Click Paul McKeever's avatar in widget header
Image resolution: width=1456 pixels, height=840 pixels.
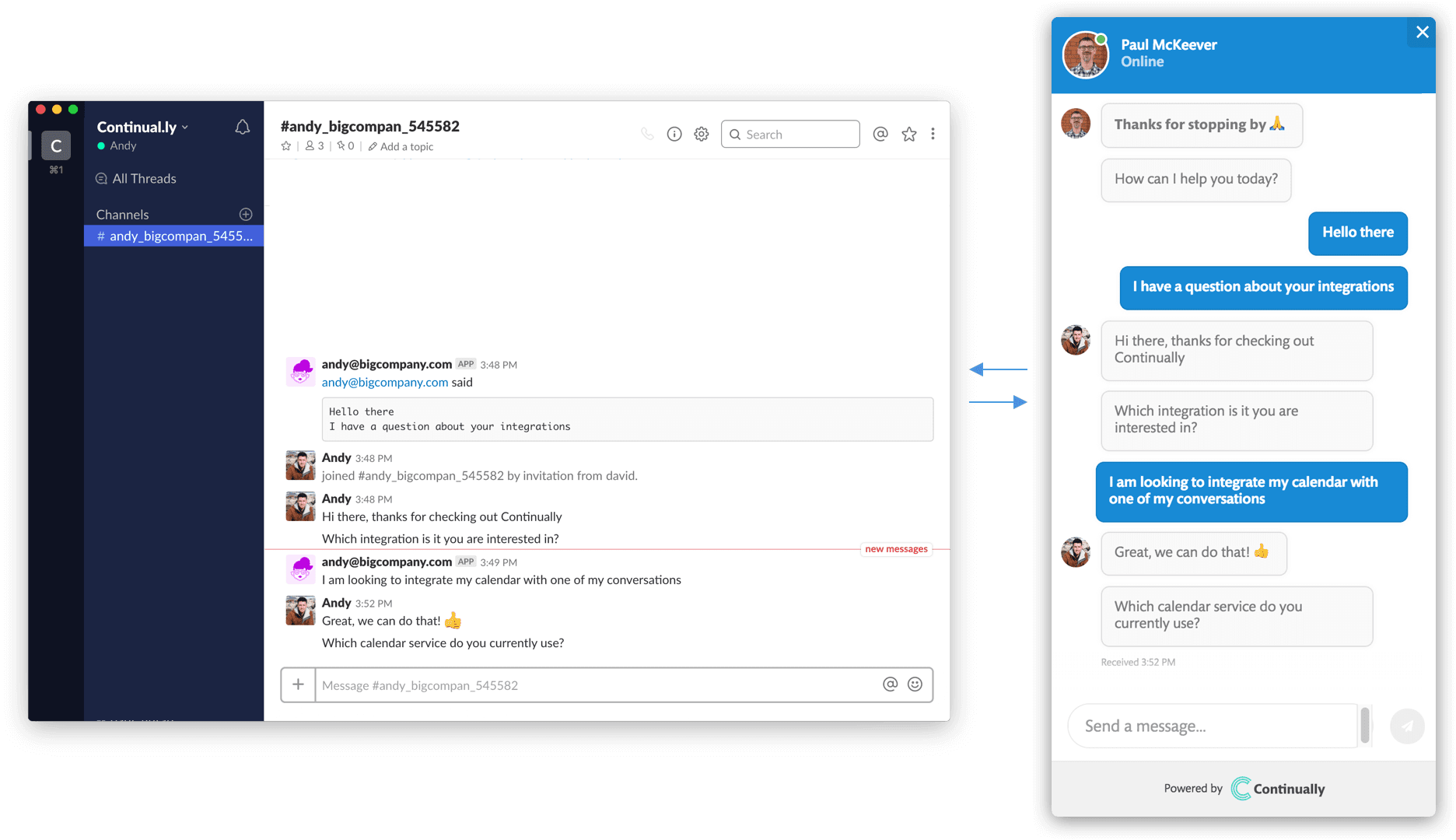1086,55
